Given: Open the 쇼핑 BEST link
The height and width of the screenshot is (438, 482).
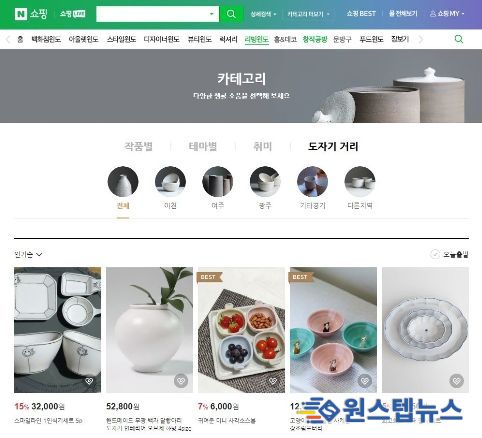Looking at the screenshot, I should [361, 14].
